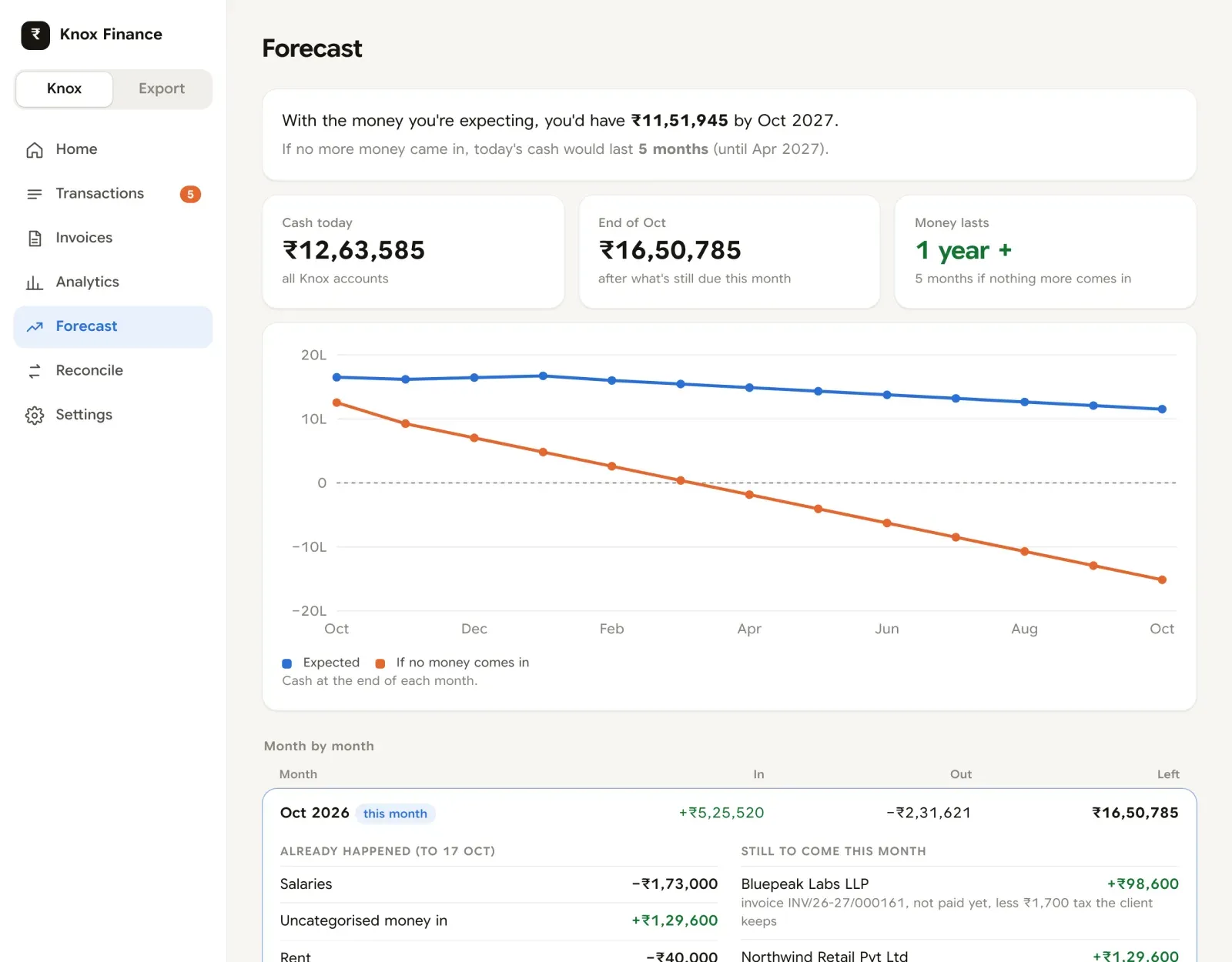Click the Money lasts card
1232x962 pixels.
tap(1046, 252)
